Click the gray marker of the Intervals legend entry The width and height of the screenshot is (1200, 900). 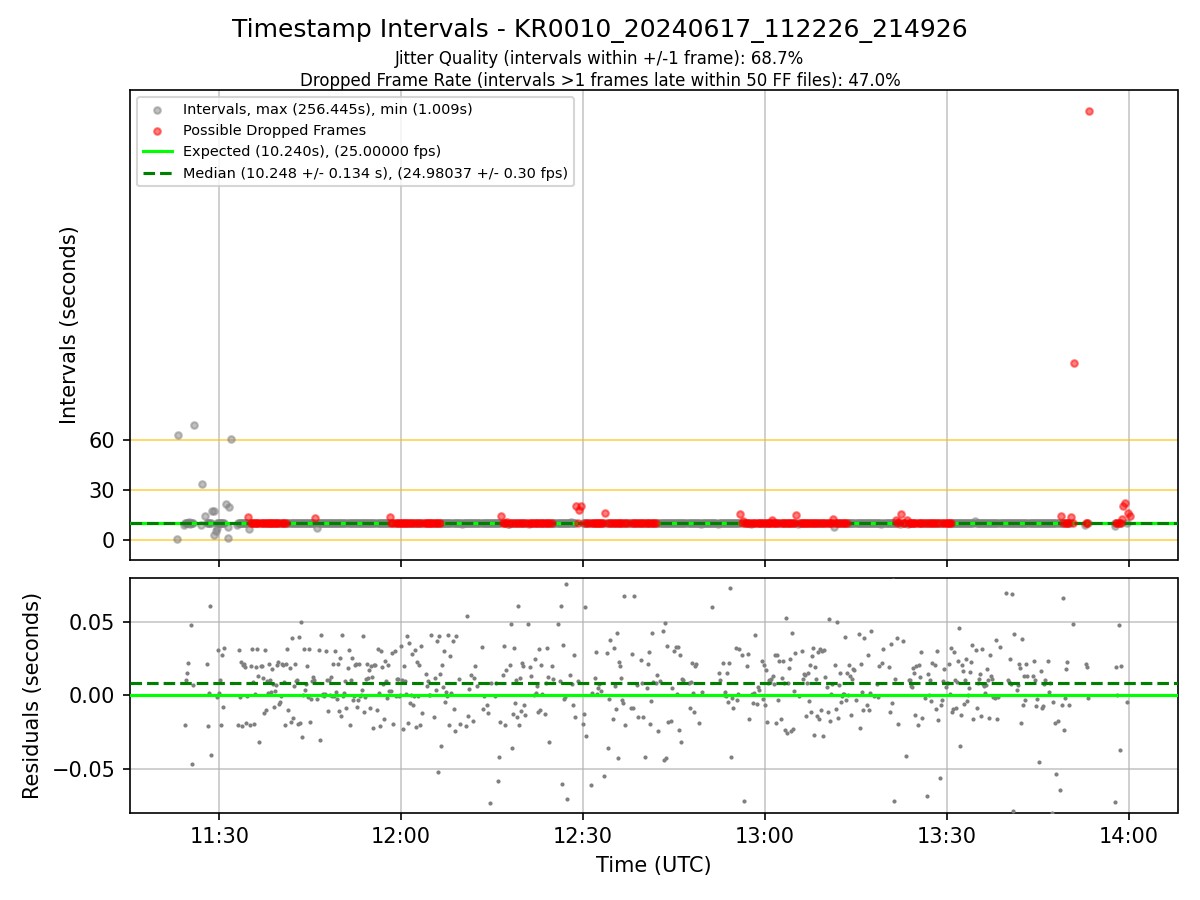click(156, 109)
